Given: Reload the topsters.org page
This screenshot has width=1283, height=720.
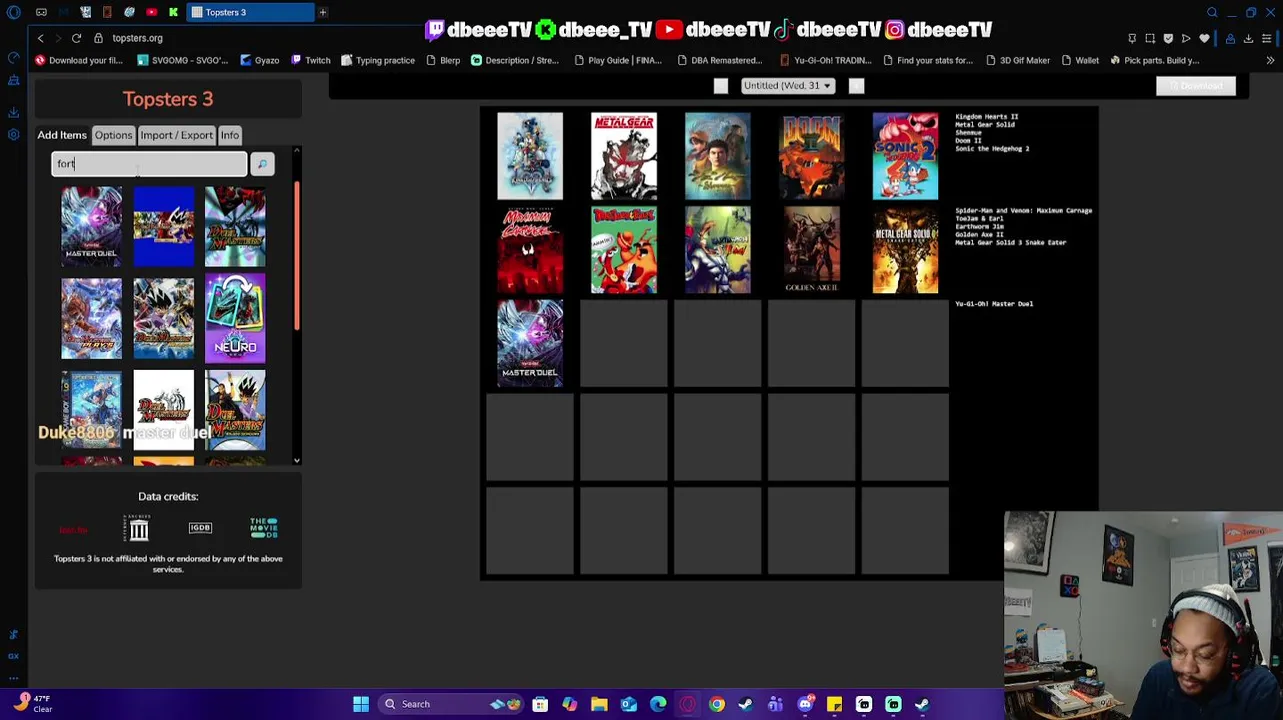Looking at the screenshot, I should 76,38.
